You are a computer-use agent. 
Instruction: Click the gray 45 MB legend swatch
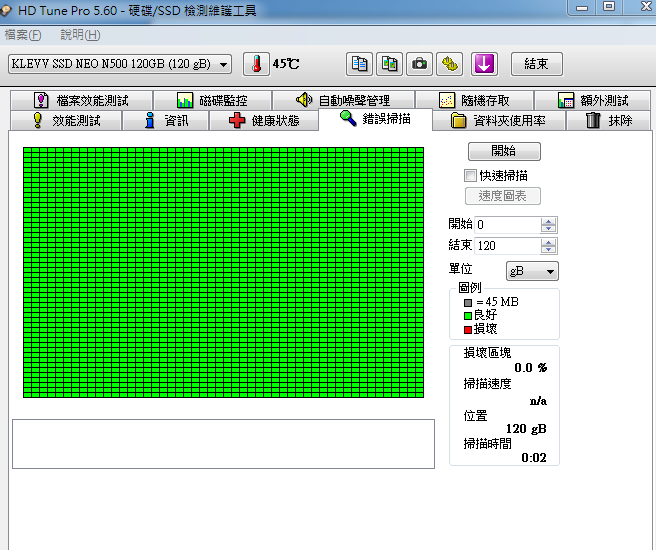pos(468,302)
